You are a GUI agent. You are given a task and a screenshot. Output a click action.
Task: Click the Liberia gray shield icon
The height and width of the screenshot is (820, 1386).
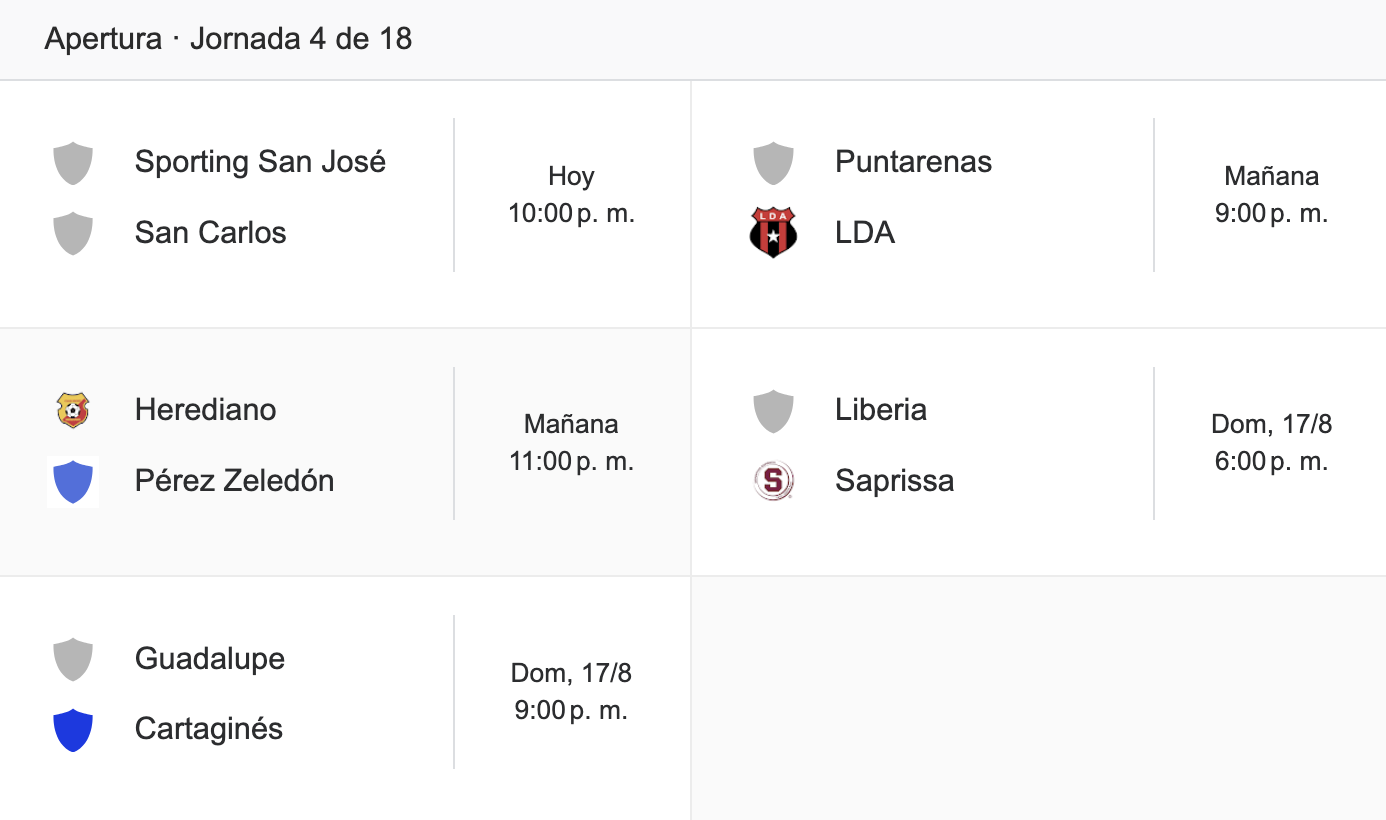pos(773,411)
